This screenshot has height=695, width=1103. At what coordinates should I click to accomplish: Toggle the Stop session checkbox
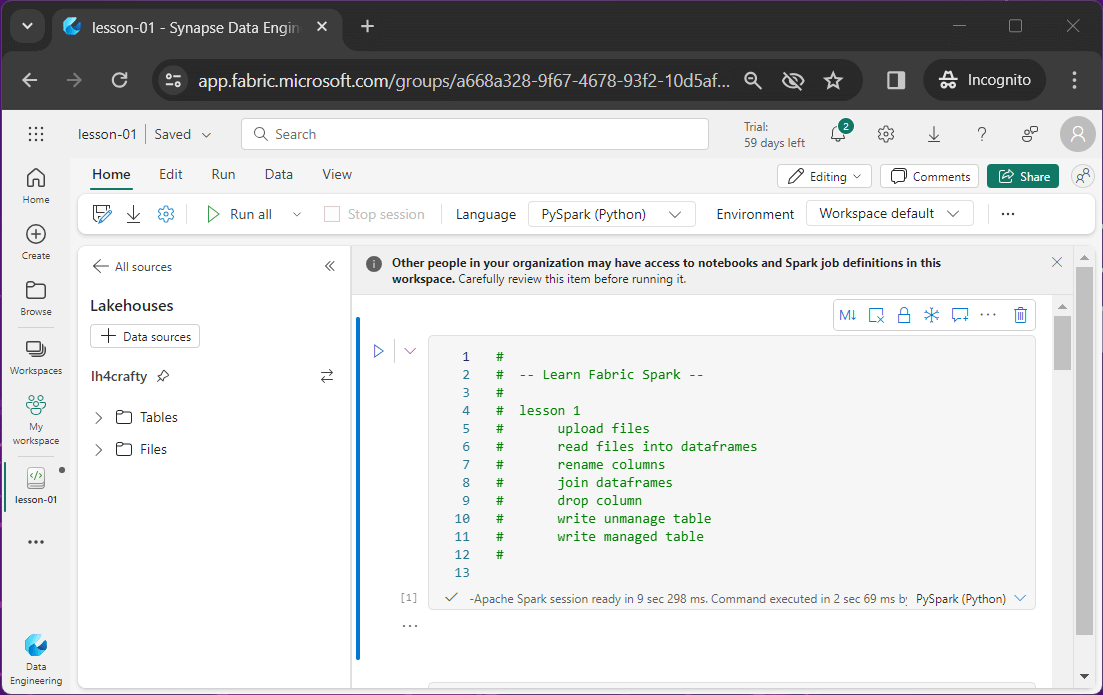point(332,214)
